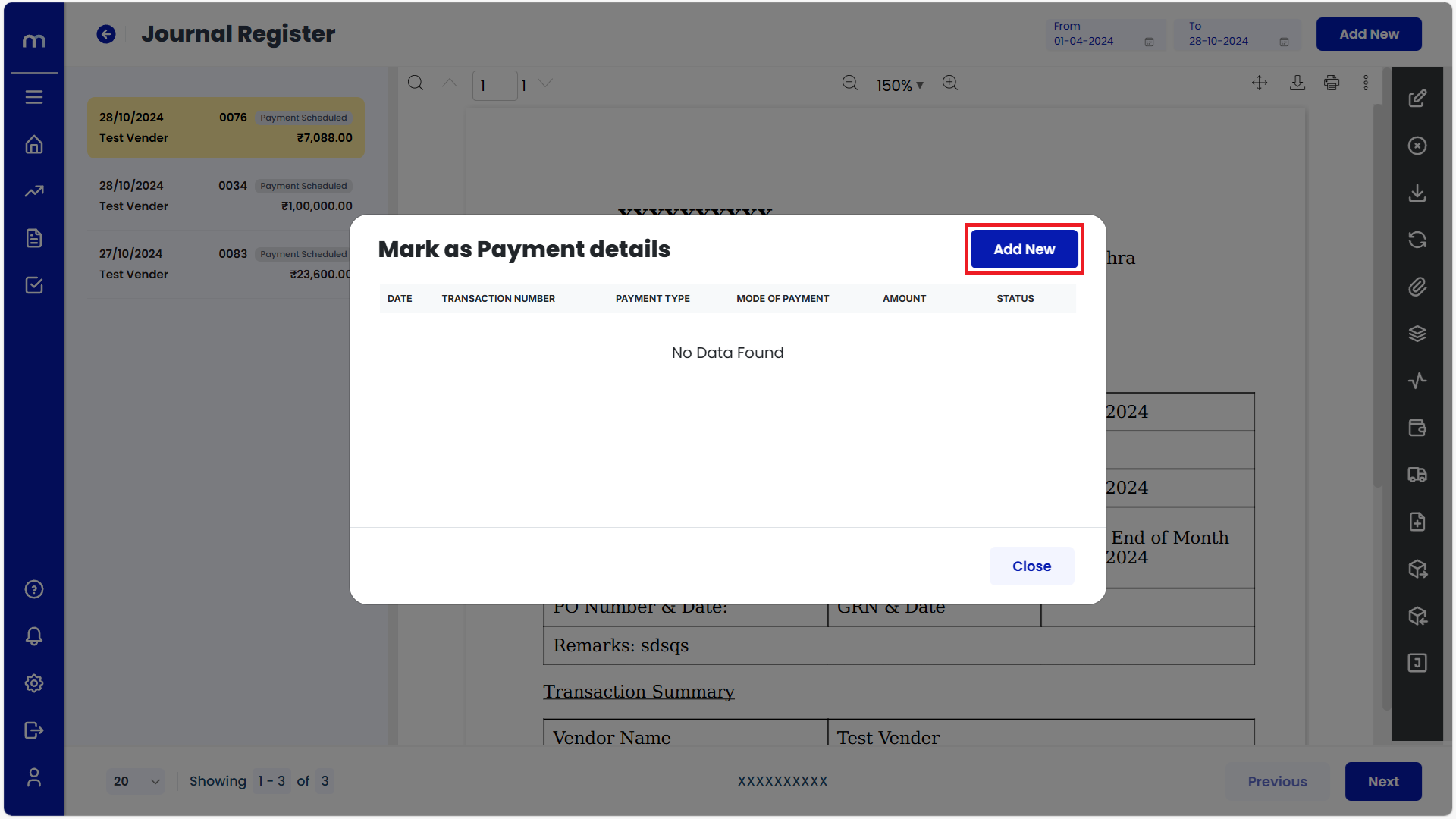Open the three-dot more options menu
The width and height of the screenshot is (1456, 819).
[1366, 83]
